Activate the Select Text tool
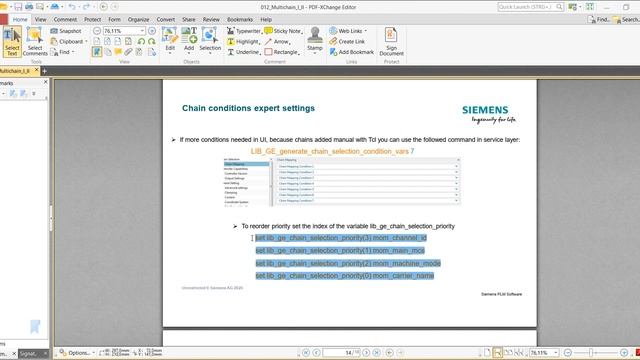Screen dimensions: 640x360 pyautogui.click(x=12, y=41)
